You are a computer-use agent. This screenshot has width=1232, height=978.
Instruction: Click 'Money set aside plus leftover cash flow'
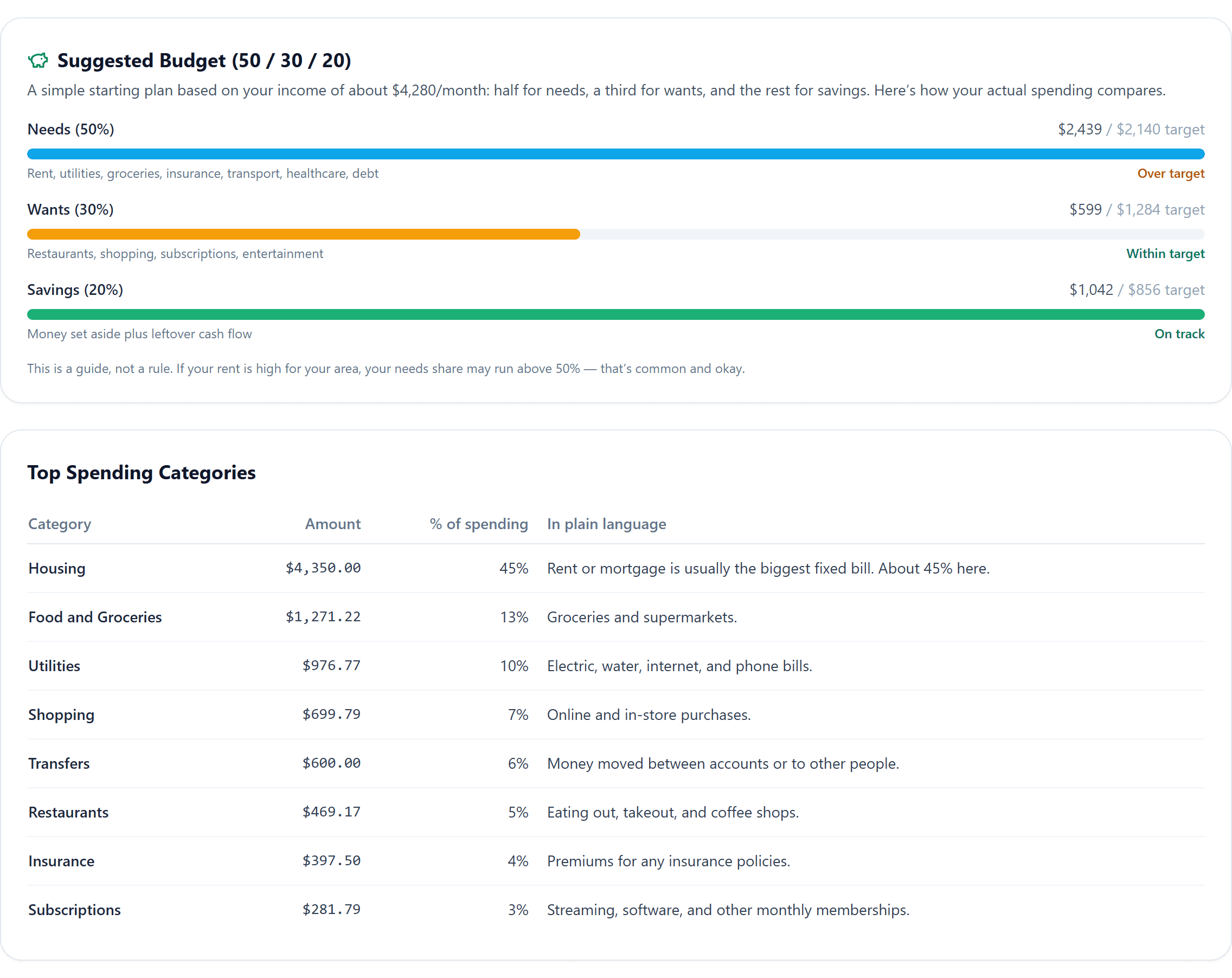pyautogui.click(x=139, y=334)
